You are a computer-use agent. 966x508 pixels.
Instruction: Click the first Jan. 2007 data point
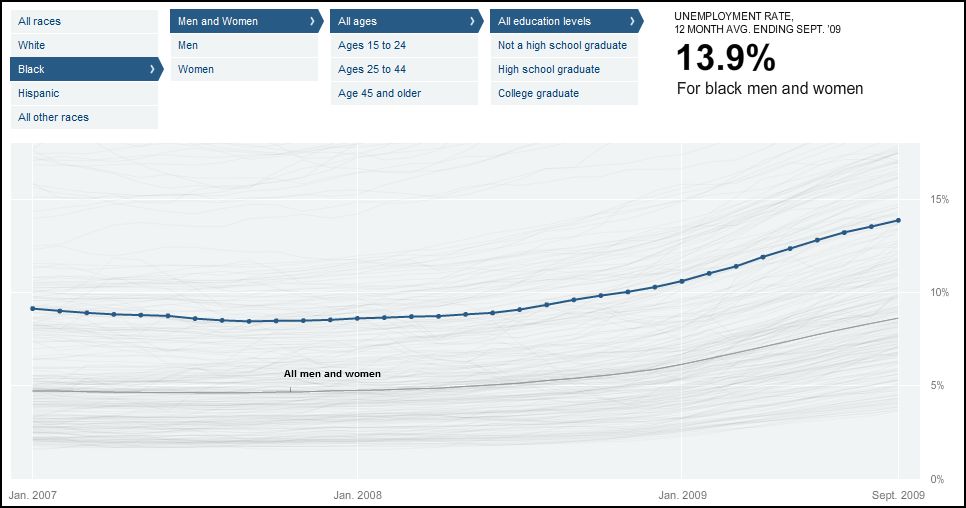tap(33, 308)
